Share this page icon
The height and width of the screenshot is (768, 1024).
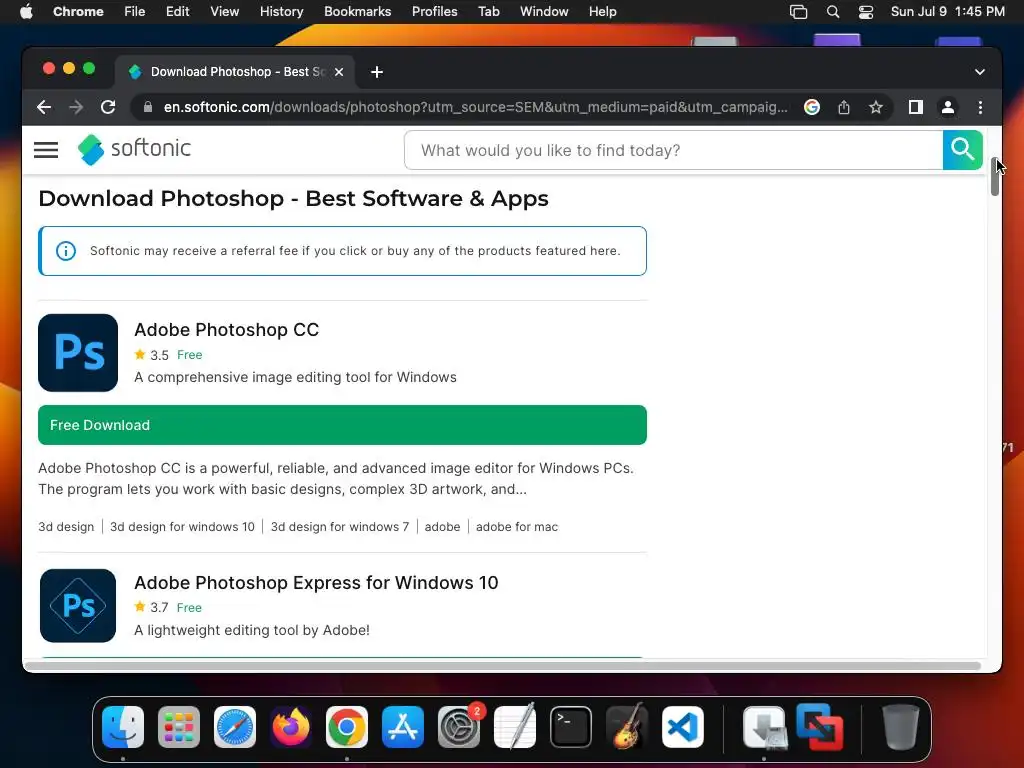coord(844,107)
